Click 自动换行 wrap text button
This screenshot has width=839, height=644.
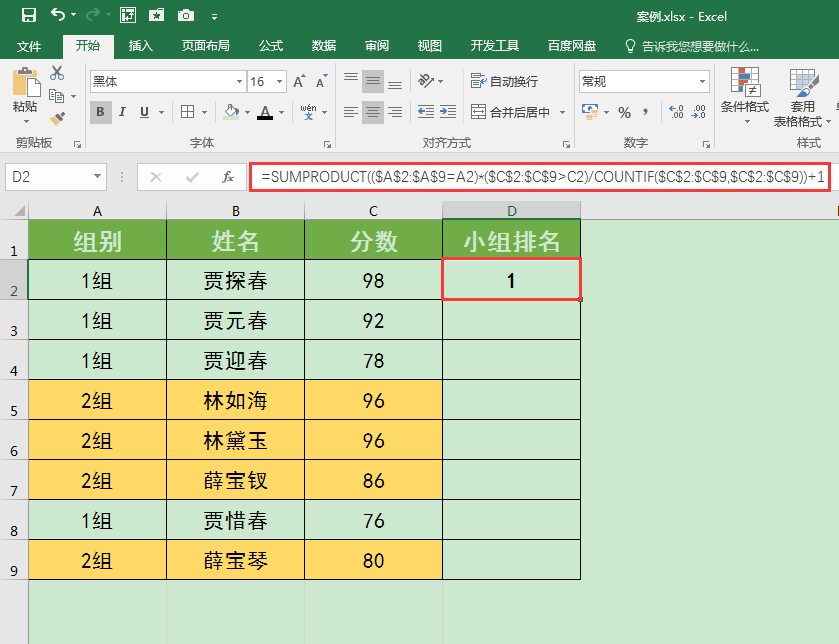tap(504, 81)
